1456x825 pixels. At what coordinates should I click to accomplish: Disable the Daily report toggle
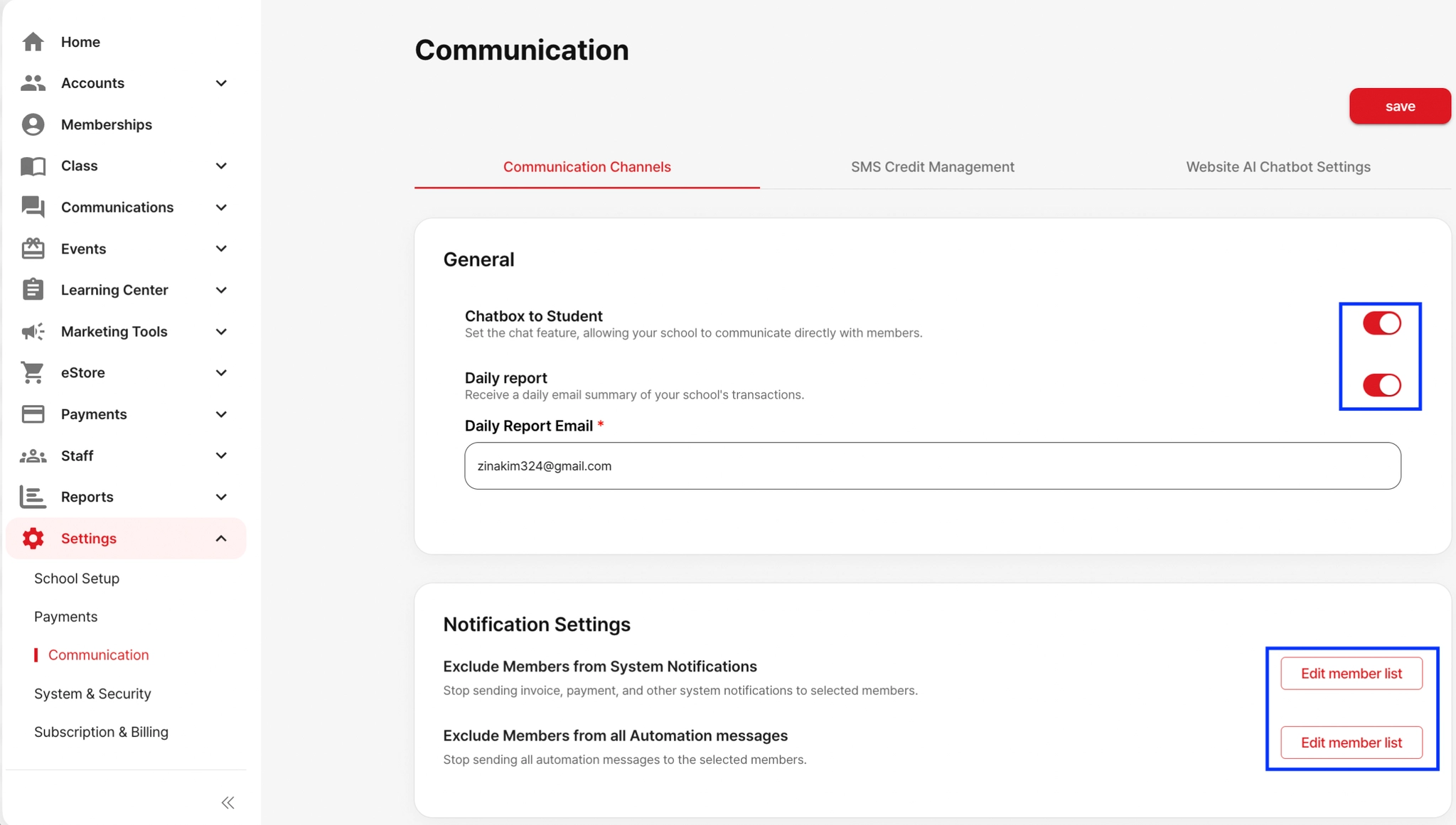pos(1381,385)
